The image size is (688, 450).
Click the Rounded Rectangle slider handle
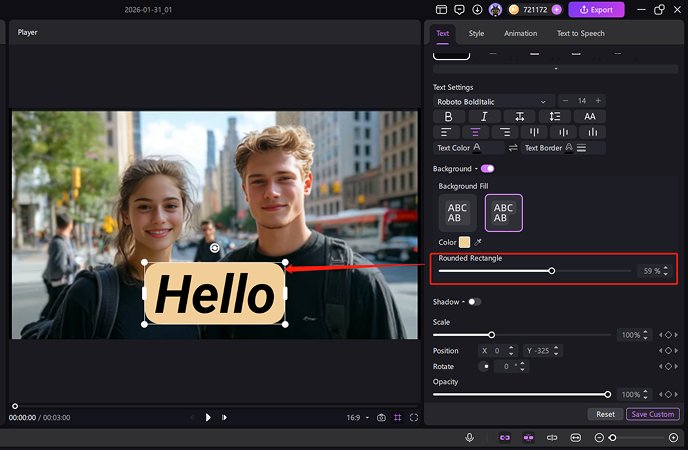click(x=552, y=271)
